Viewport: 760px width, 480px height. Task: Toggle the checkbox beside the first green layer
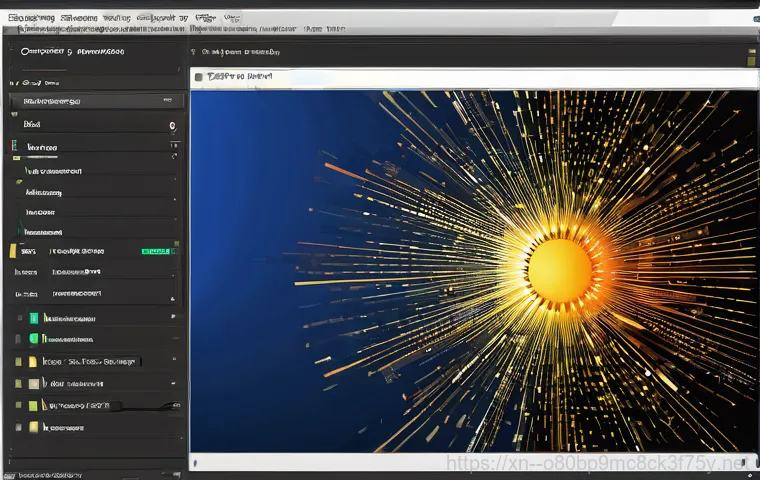(x=18, y=319)
